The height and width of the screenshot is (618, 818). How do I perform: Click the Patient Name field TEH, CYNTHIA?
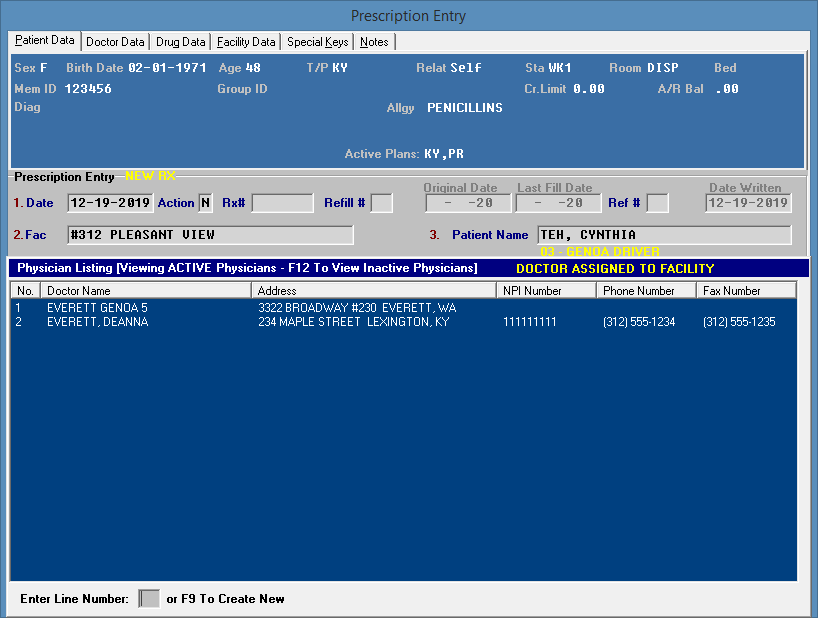[664, 235]
